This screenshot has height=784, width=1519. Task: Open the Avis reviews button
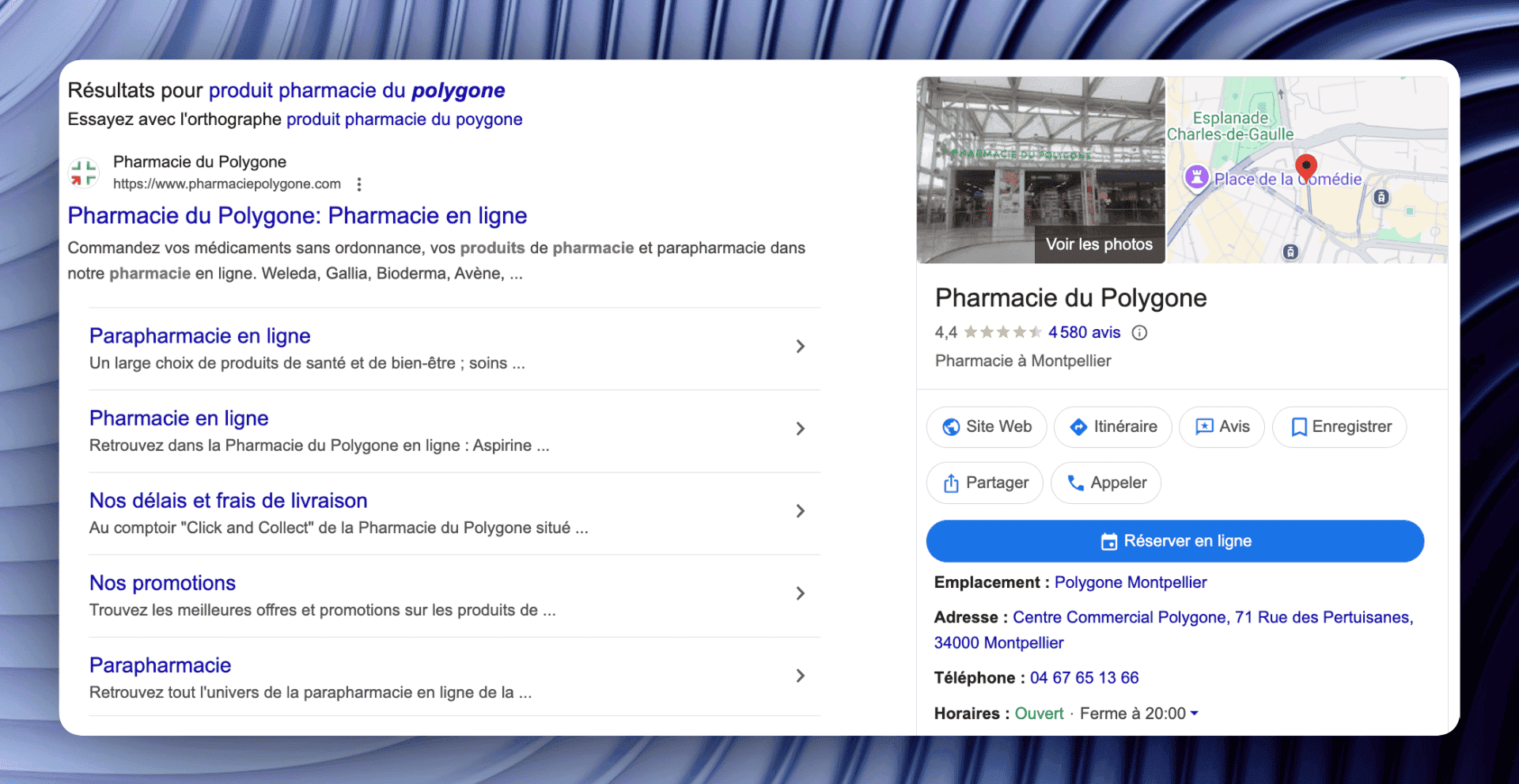pos(1222,427)
